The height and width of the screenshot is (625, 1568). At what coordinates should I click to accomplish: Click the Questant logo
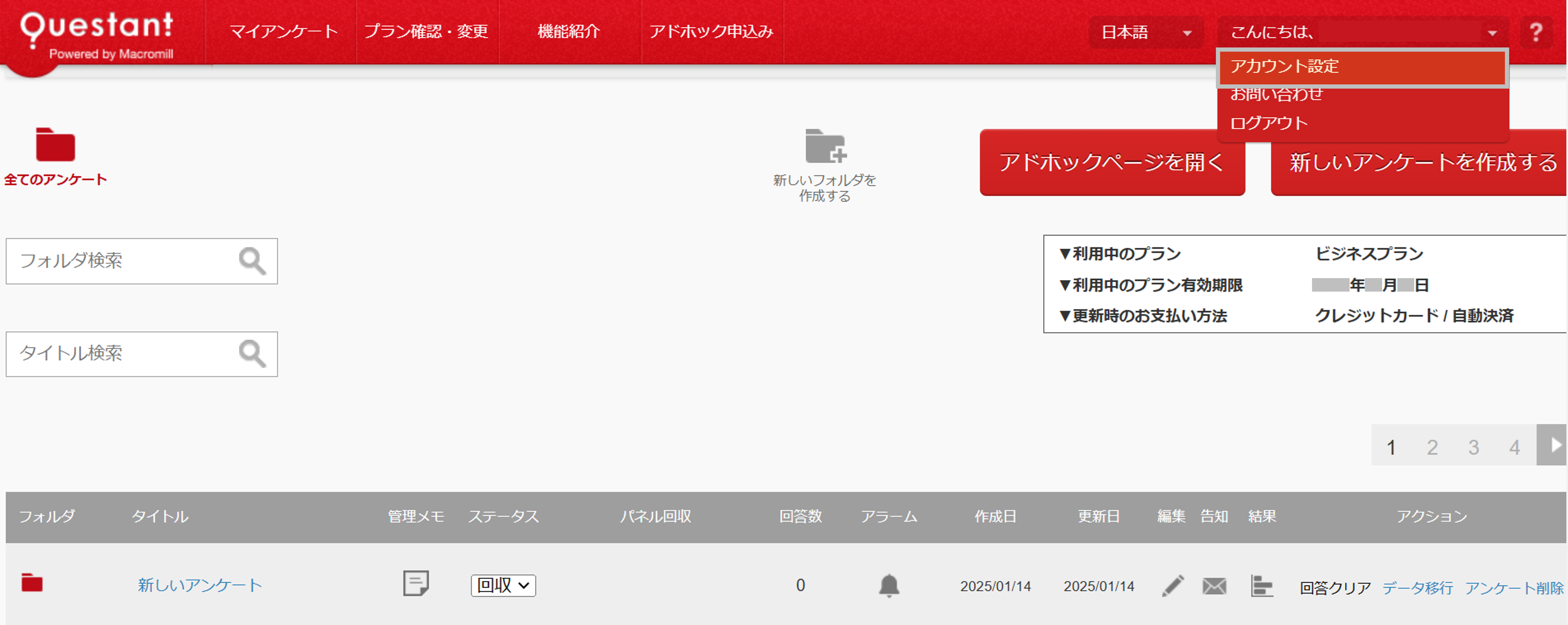(x=97, y=37)
